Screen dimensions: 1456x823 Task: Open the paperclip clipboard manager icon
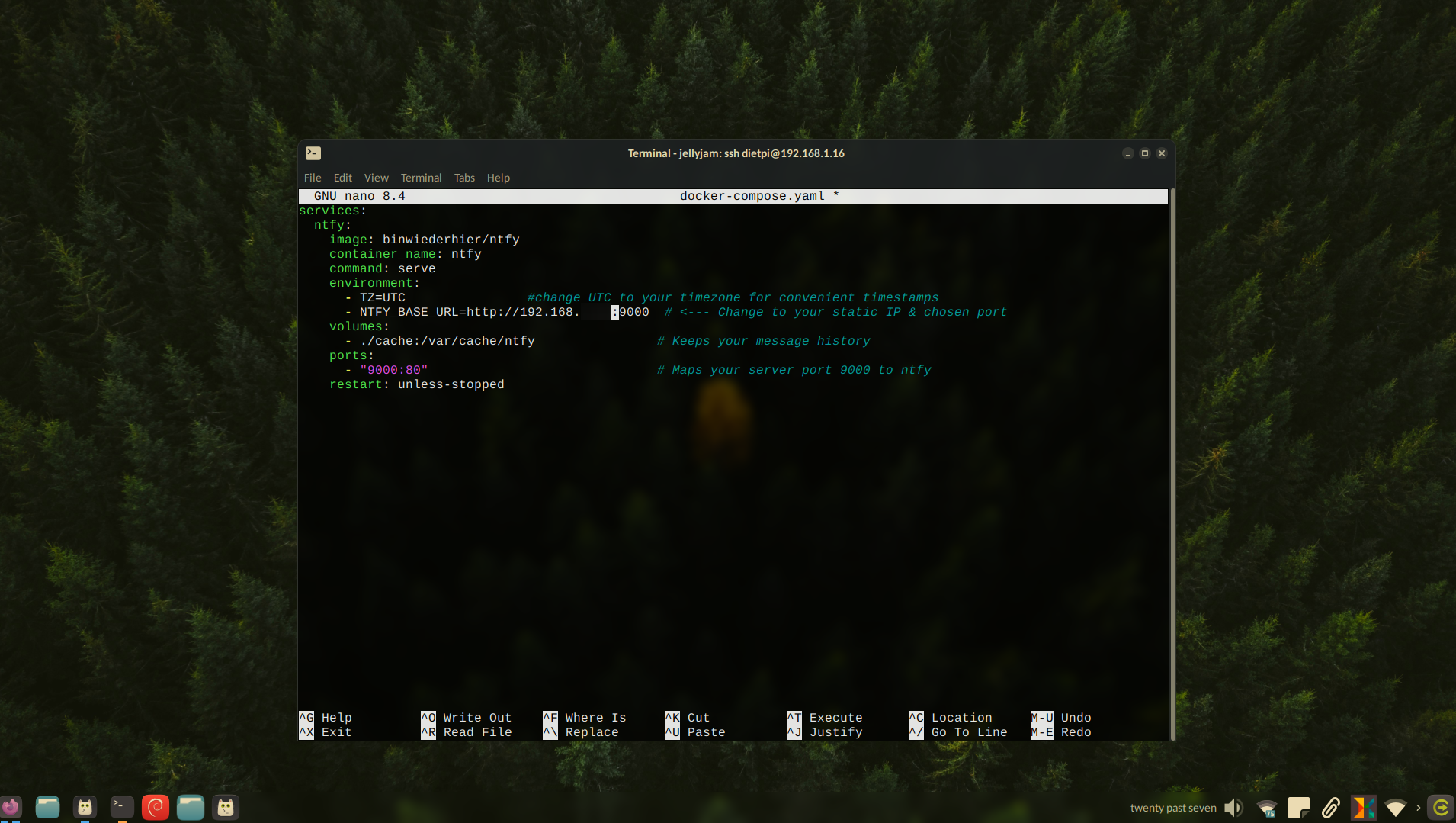click(x=1331, y=808)
